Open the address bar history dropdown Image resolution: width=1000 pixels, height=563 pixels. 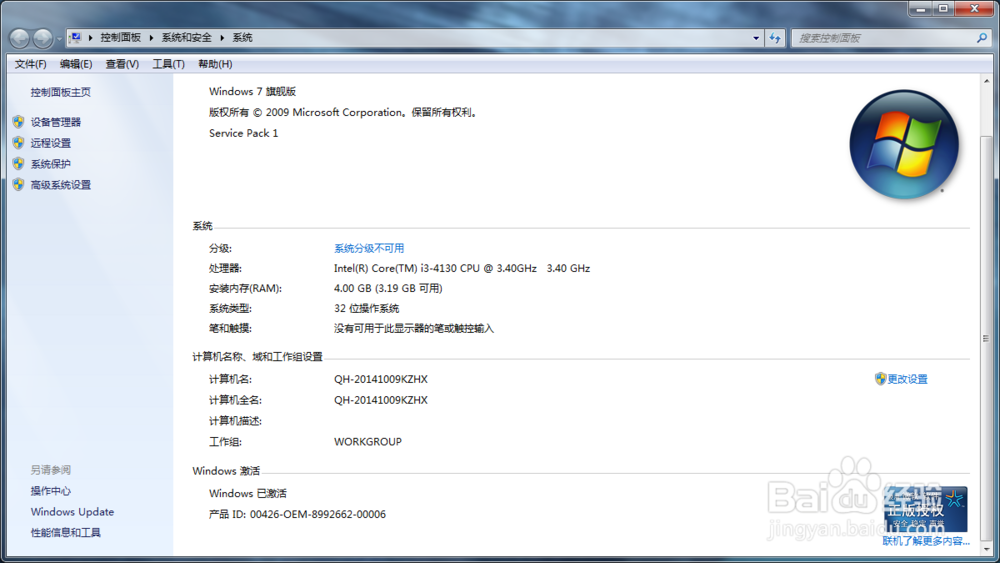[x=756, y=38]
